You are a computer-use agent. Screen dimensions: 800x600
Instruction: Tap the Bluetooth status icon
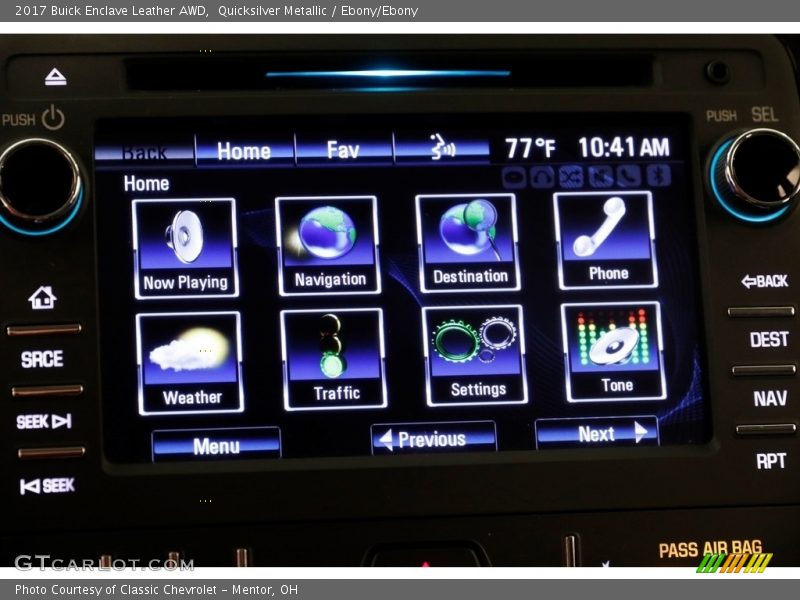(x=659, y=176)
